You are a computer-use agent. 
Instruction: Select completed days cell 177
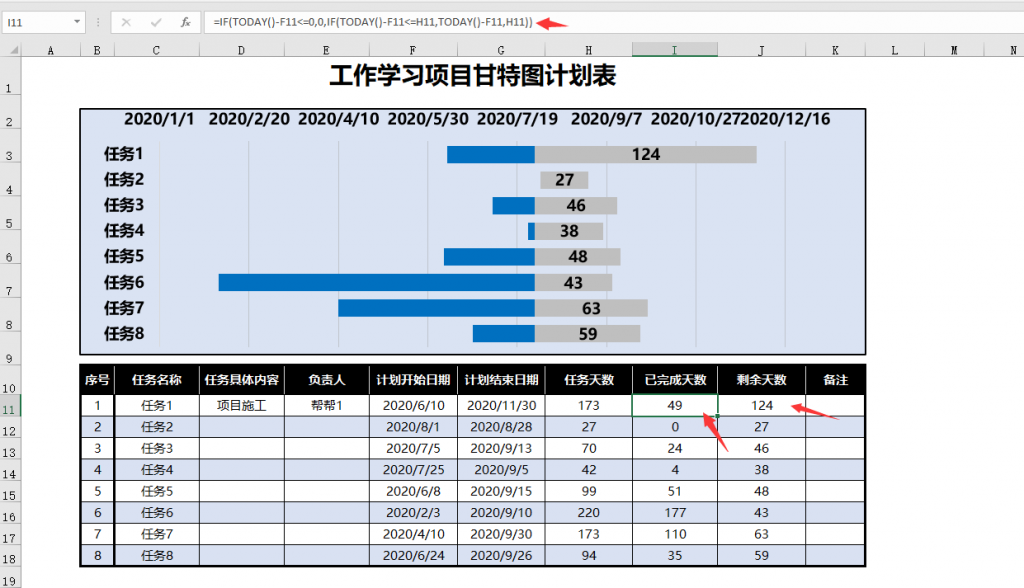[675, 513]
